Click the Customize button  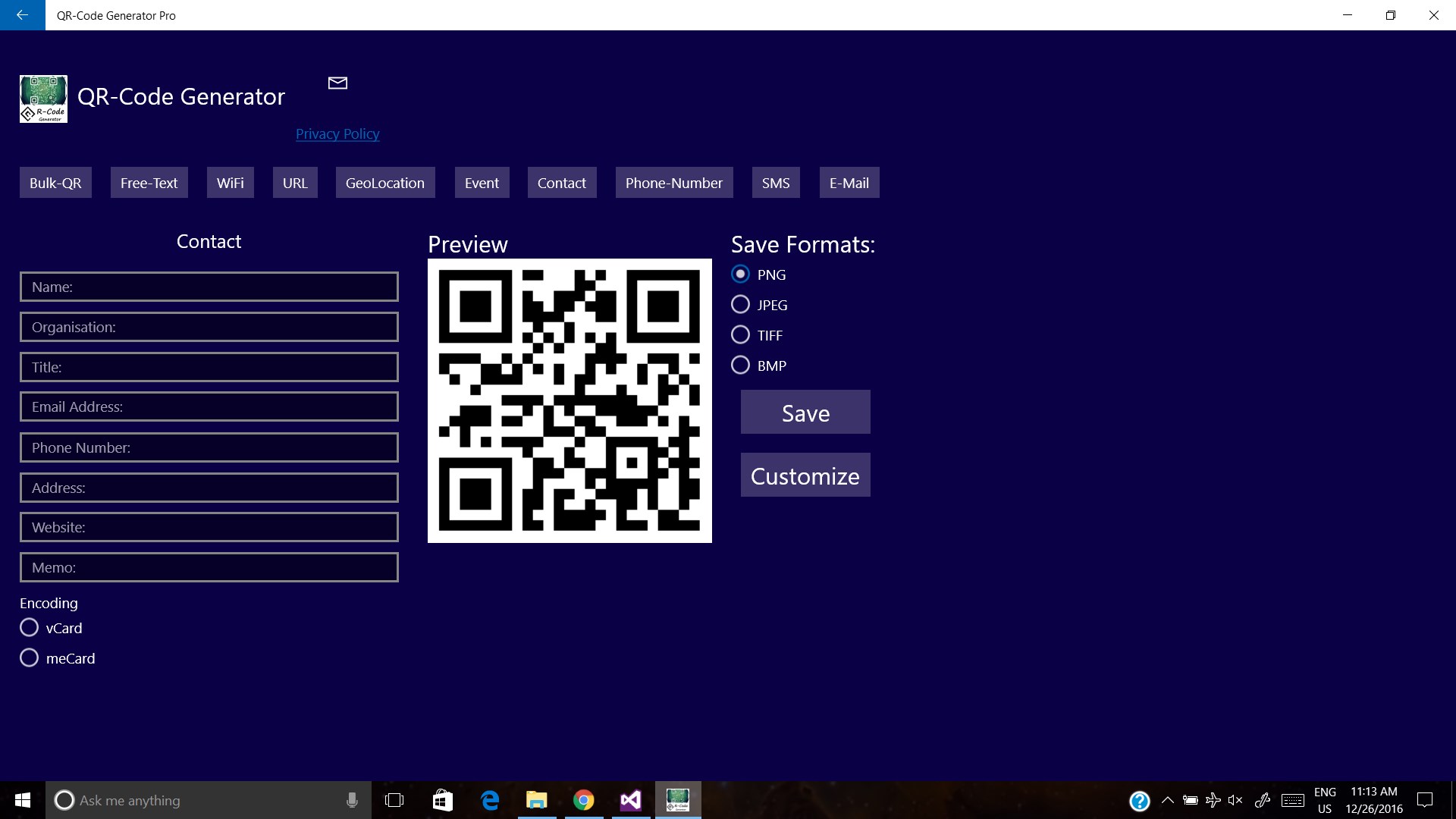coord(805,475)
